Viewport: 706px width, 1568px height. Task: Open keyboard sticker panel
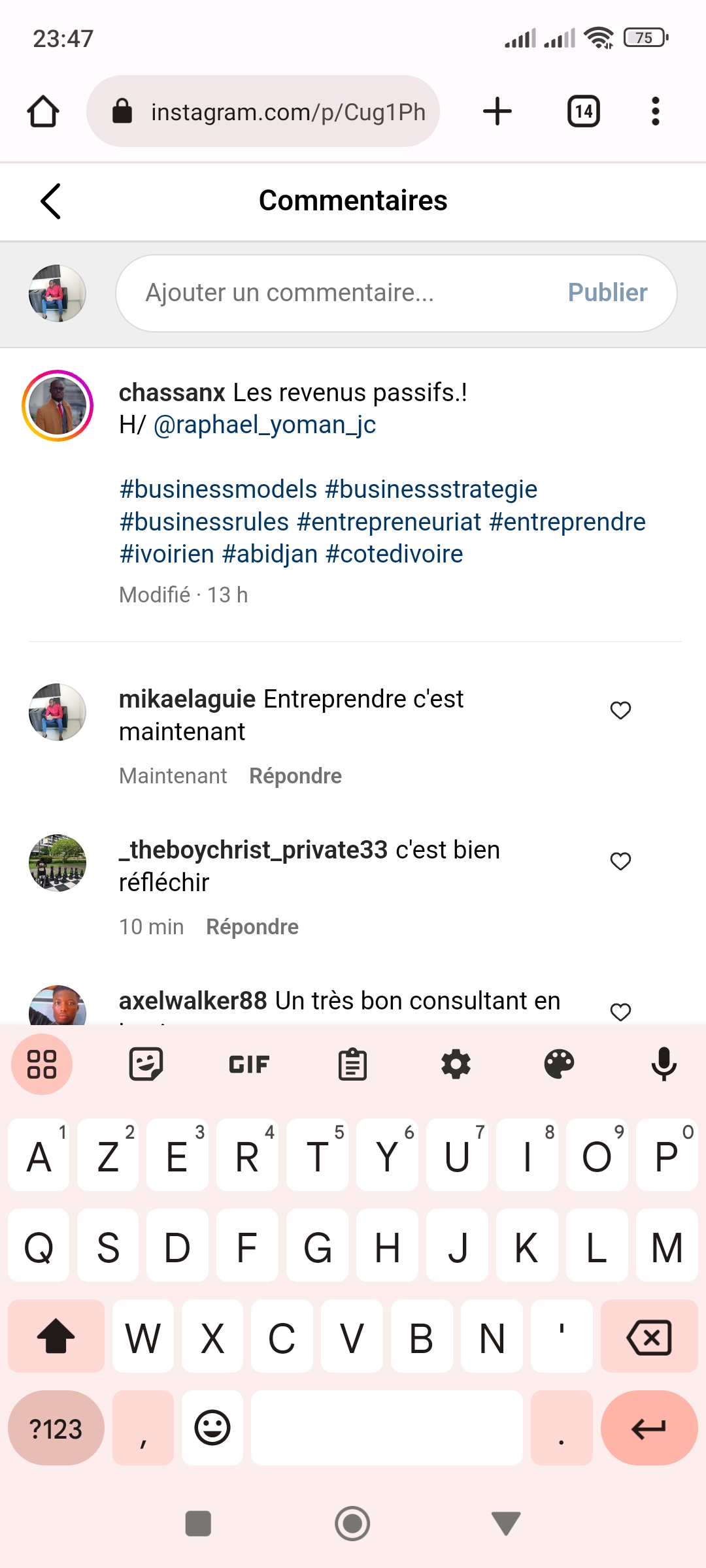coord(146,1064)
